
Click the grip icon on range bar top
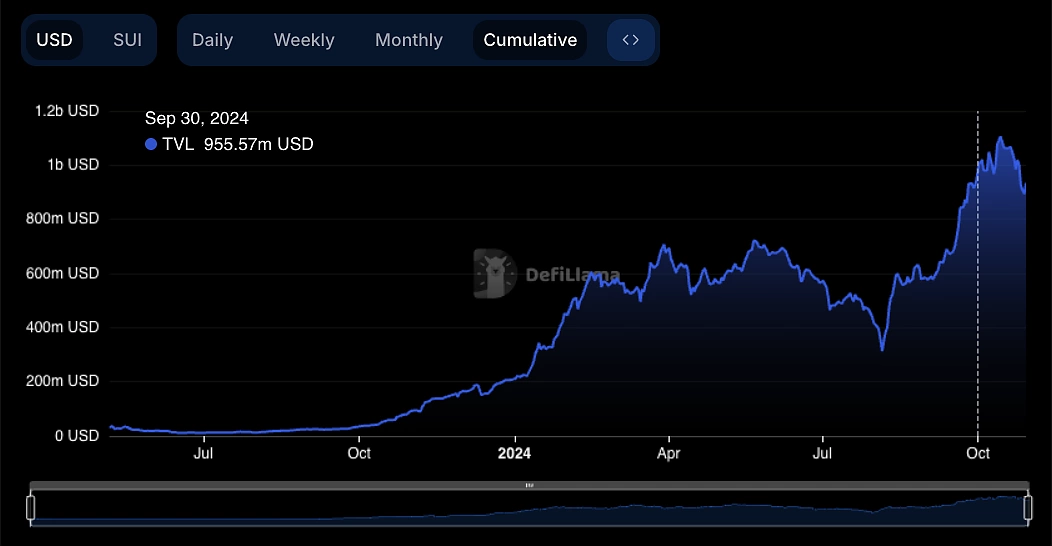pos(529,485)
